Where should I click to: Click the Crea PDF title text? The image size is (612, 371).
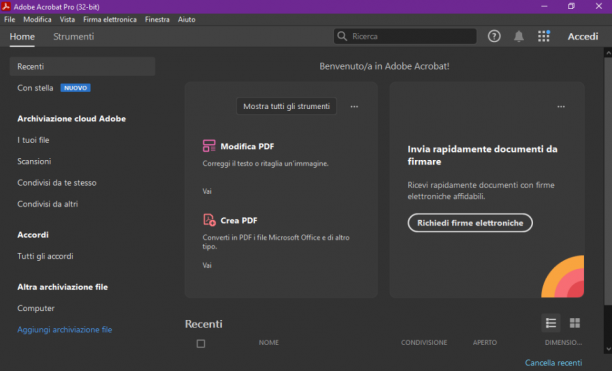(x=239, y=220)
